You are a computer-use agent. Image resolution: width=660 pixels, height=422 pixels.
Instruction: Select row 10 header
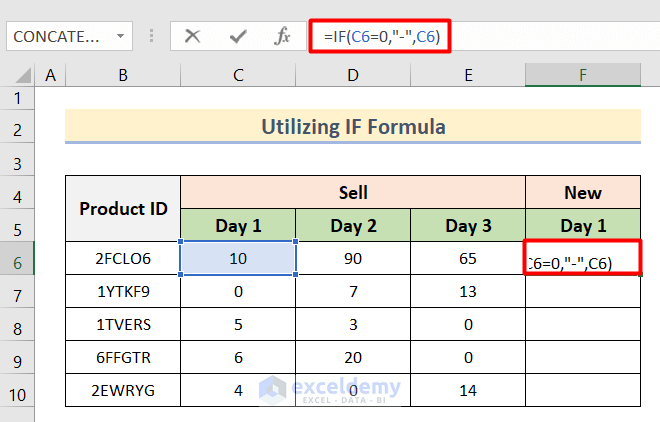(x=18, y=391)
